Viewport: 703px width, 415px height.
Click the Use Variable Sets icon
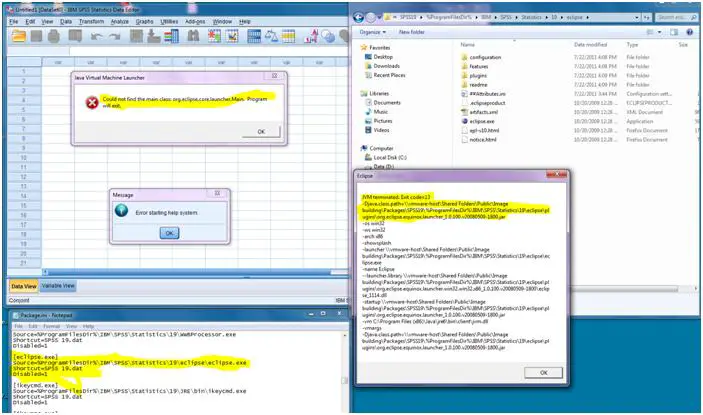click(x=328, y=36)
